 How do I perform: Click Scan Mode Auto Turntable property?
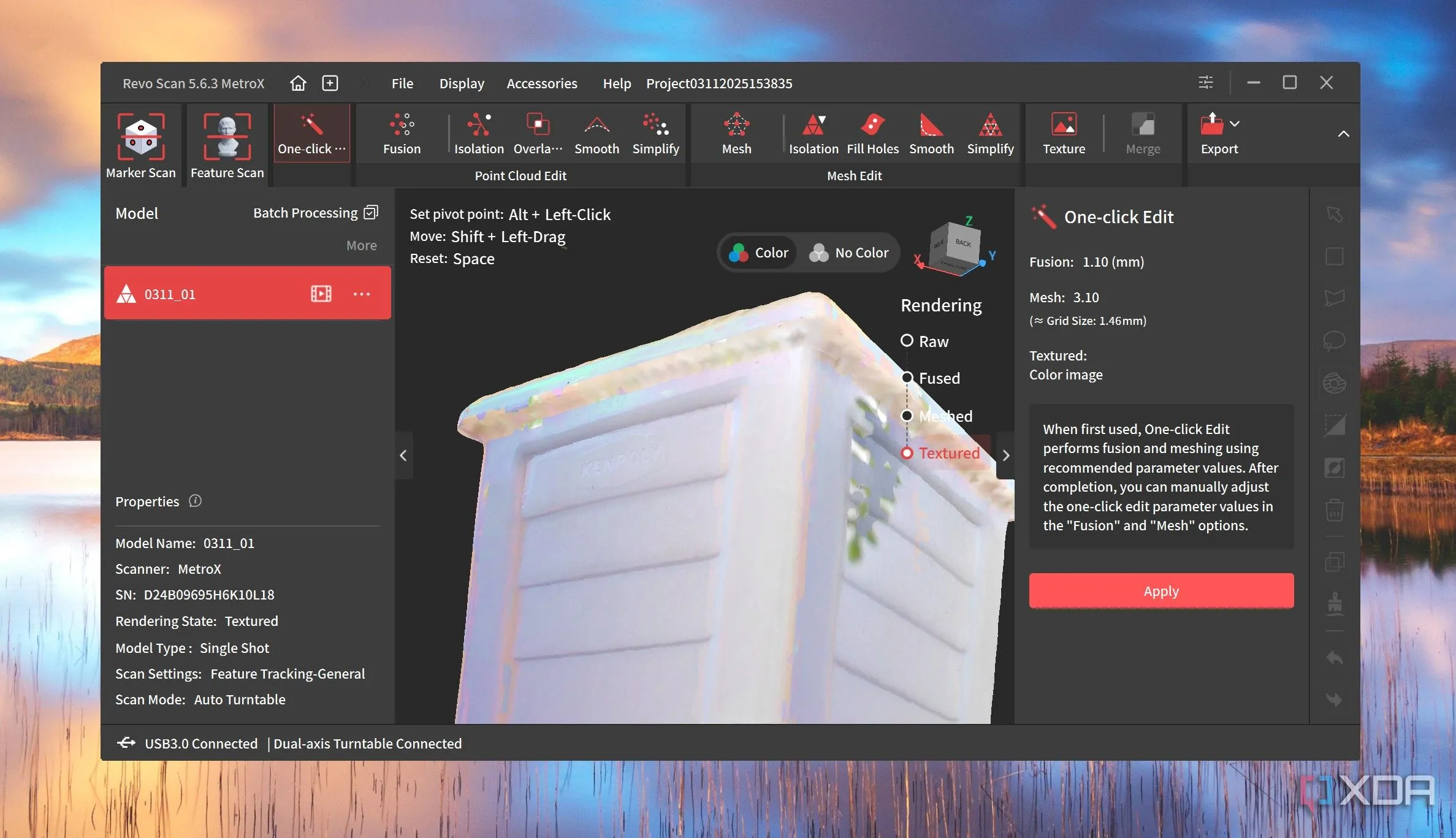click(x=200, y=699)
